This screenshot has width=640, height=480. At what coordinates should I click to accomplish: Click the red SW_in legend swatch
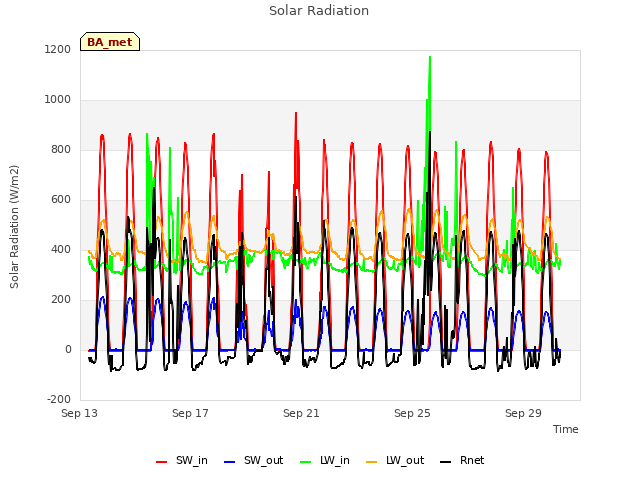click(162, 462)
